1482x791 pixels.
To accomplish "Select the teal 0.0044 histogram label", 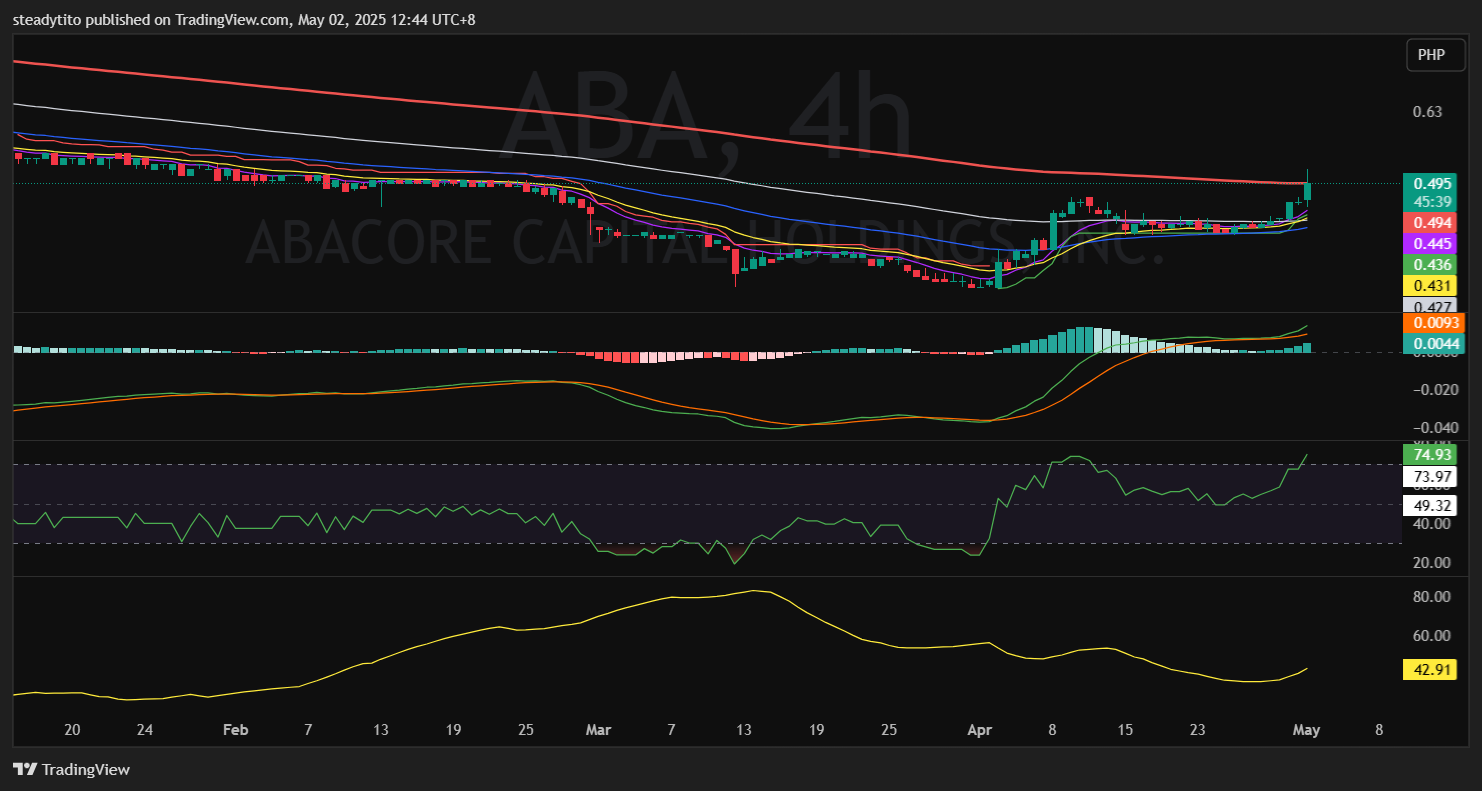I will coord(1433,344).
